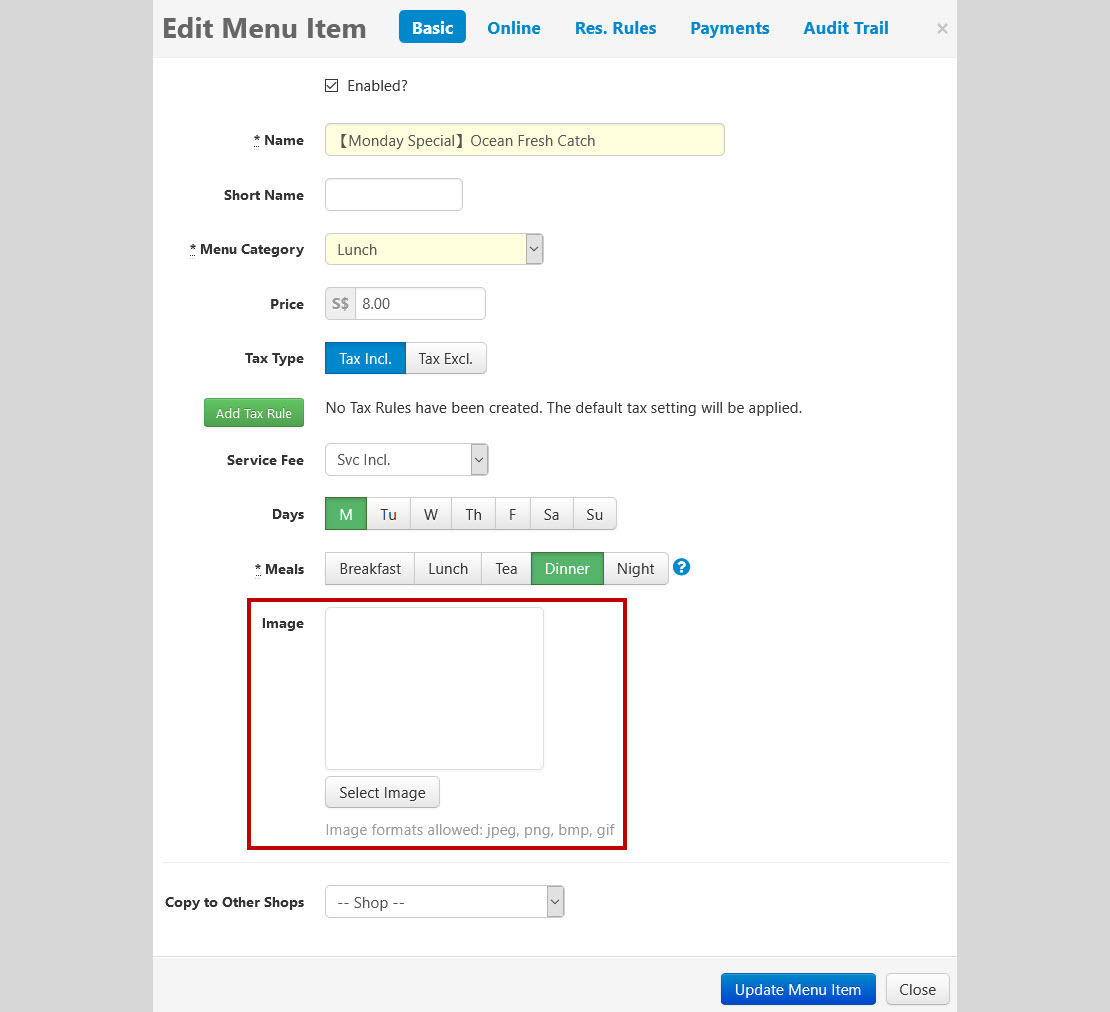The width and height of the screenshot is (1110, 1012).
Task: Toggle the Tea meal option
Action: (x=506, y=568)
